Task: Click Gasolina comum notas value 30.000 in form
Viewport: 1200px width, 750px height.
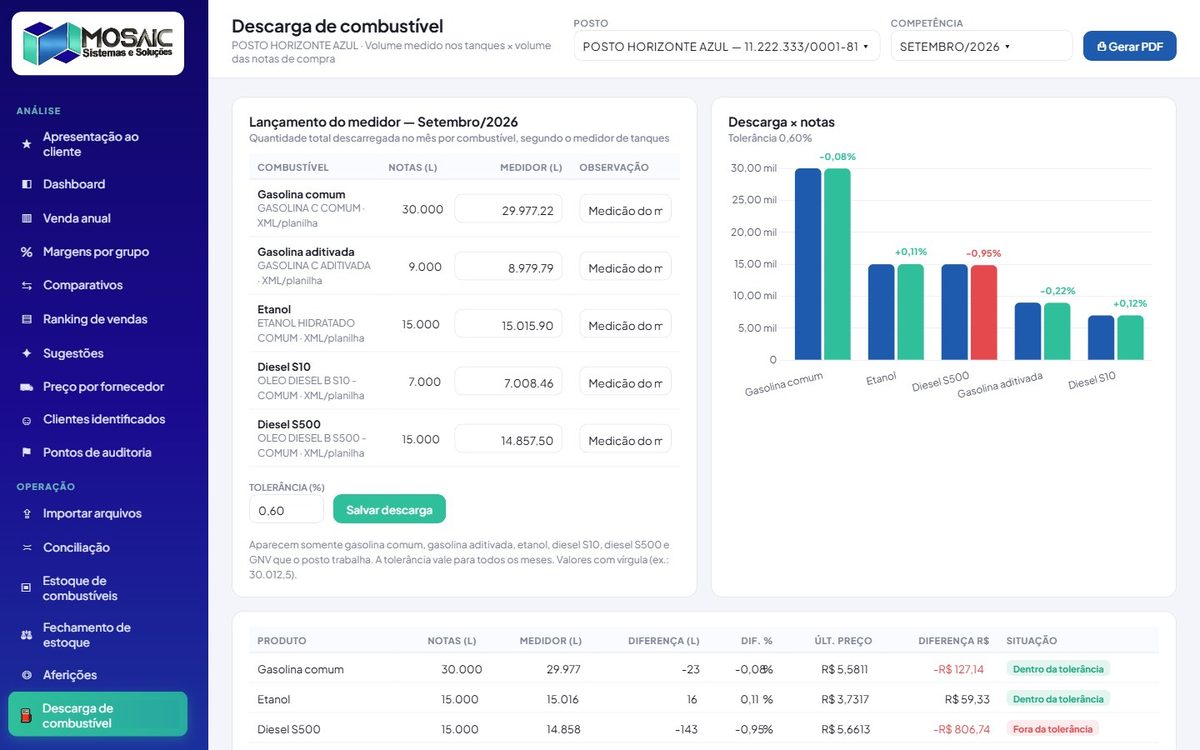Action: [x=422, y=209]
